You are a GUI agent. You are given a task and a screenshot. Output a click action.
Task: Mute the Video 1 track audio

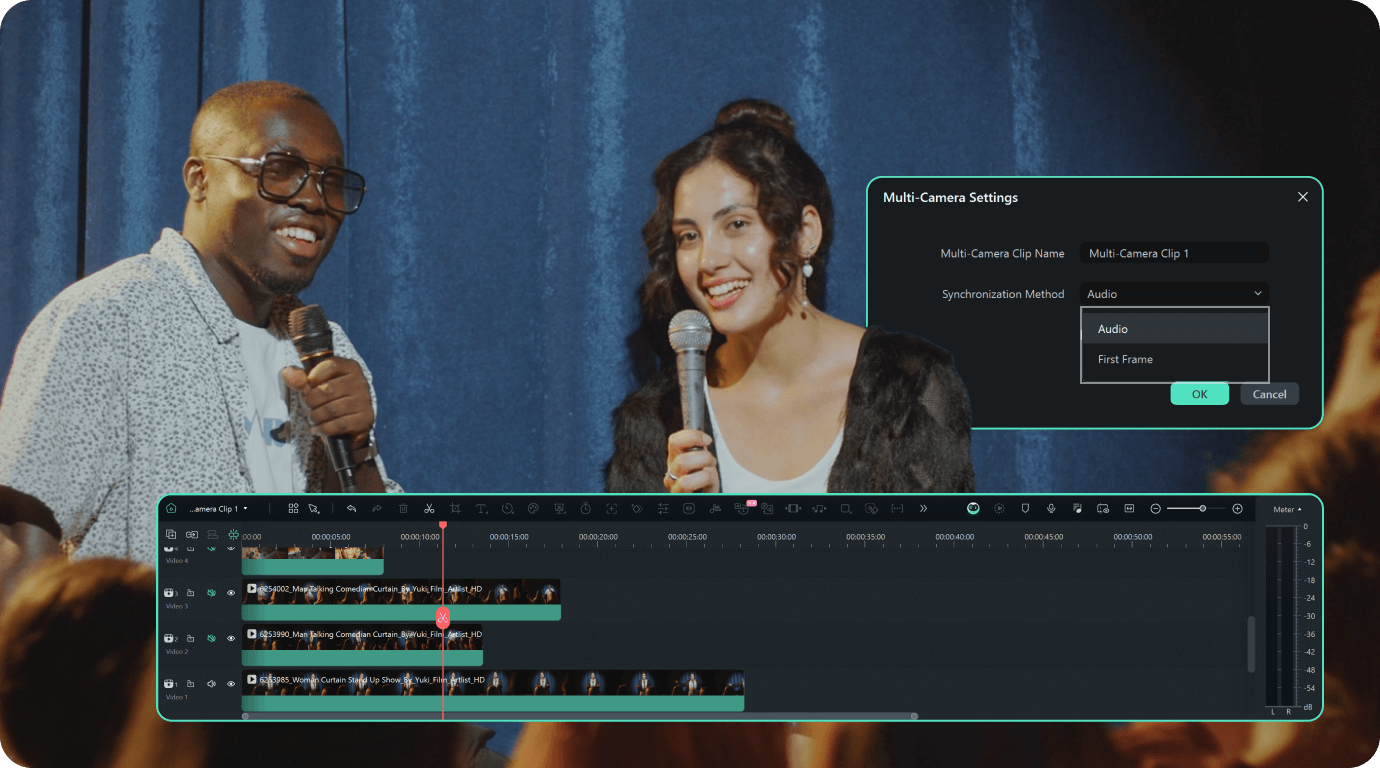tap(211, 684)
